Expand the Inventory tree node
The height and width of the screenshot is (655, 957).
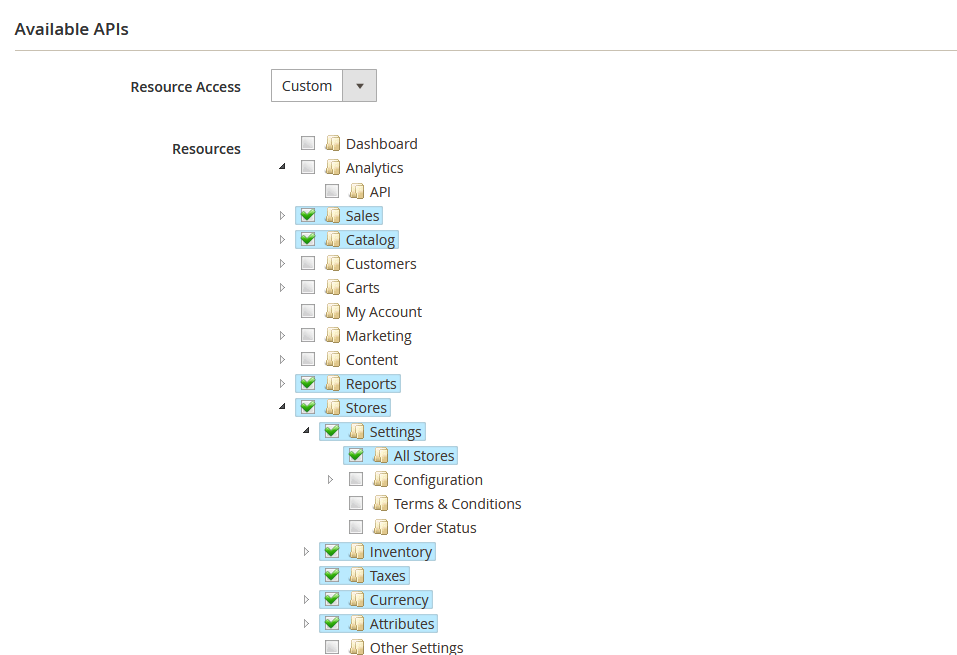pyautogui.click(x=306, y=551)
